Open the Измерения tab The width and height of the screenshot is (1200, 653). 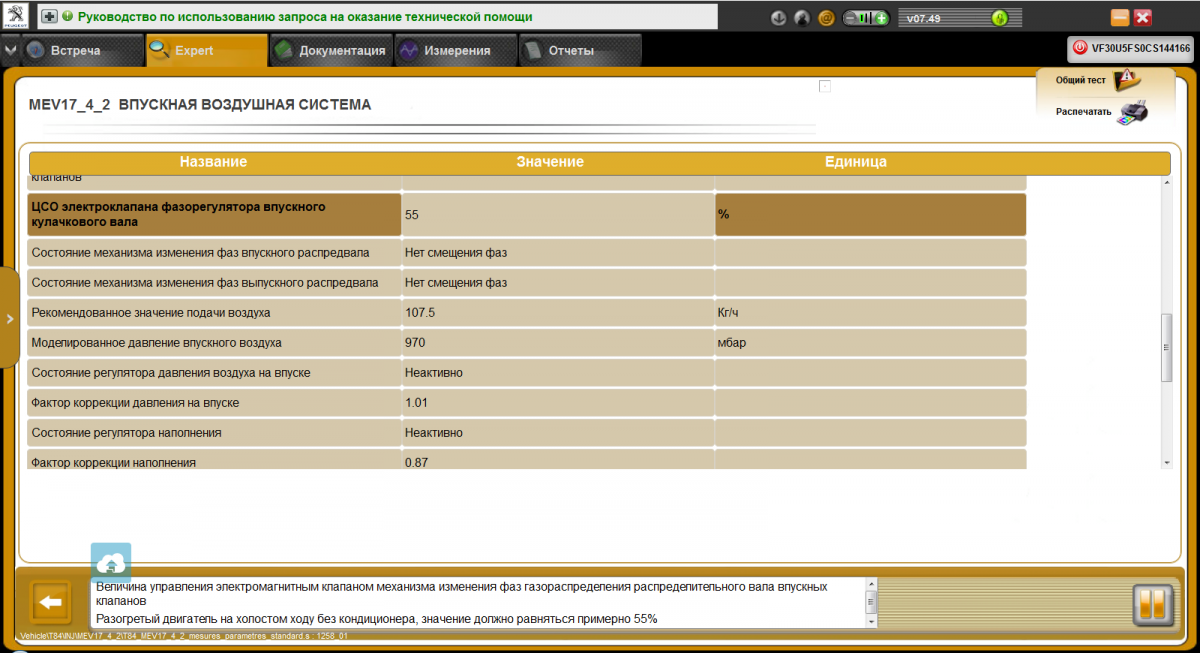(455, 51)
